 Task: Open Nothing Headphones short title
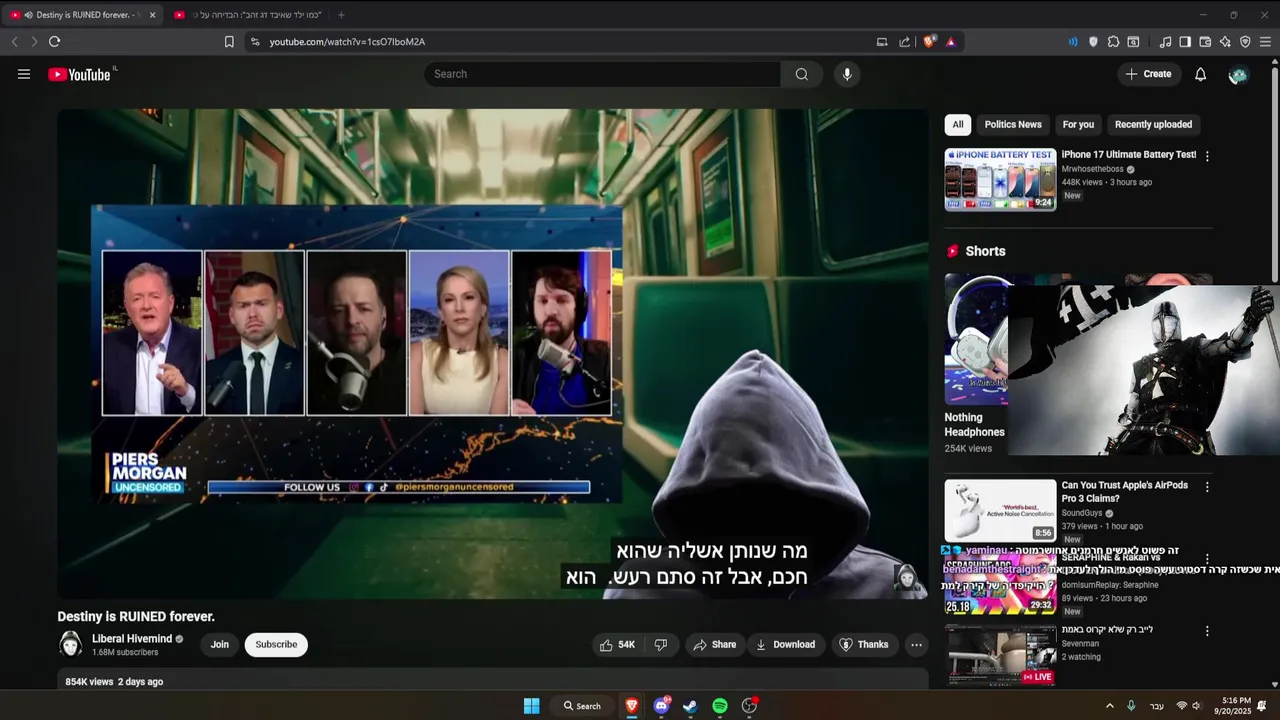pos(974,425)
